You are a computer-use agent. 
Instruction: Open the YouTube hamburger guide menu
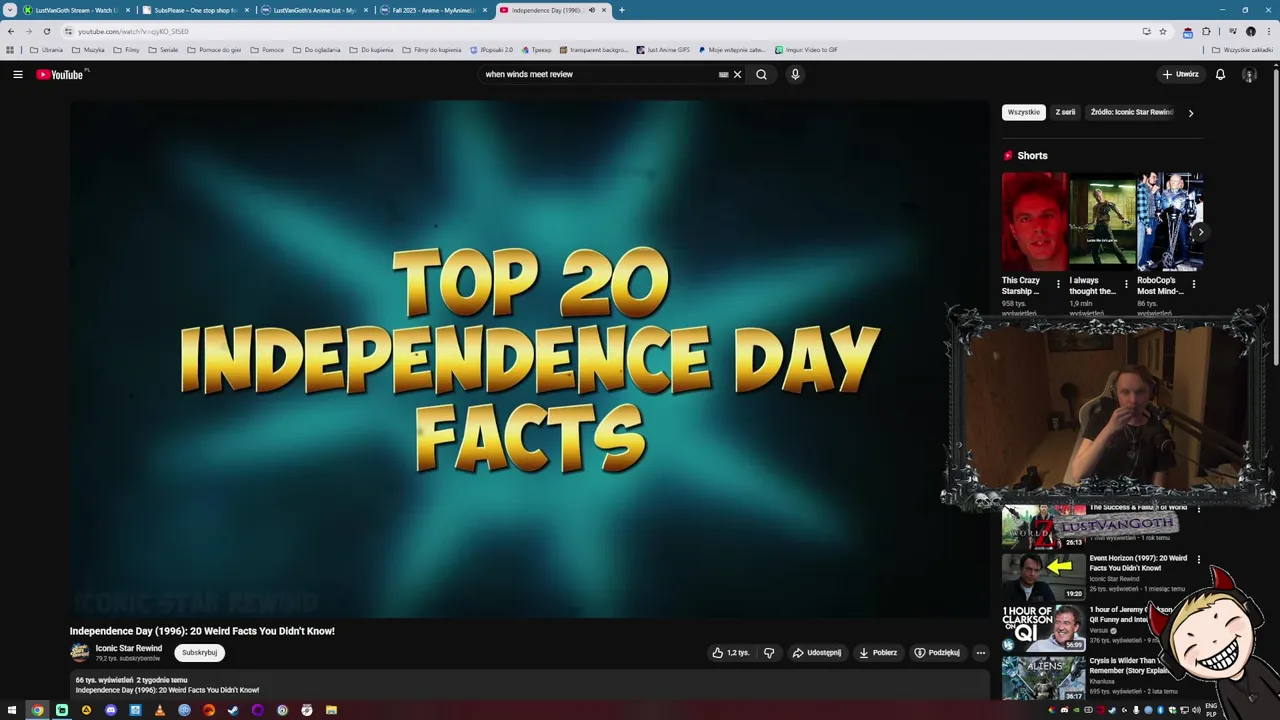tap(18, 74)
